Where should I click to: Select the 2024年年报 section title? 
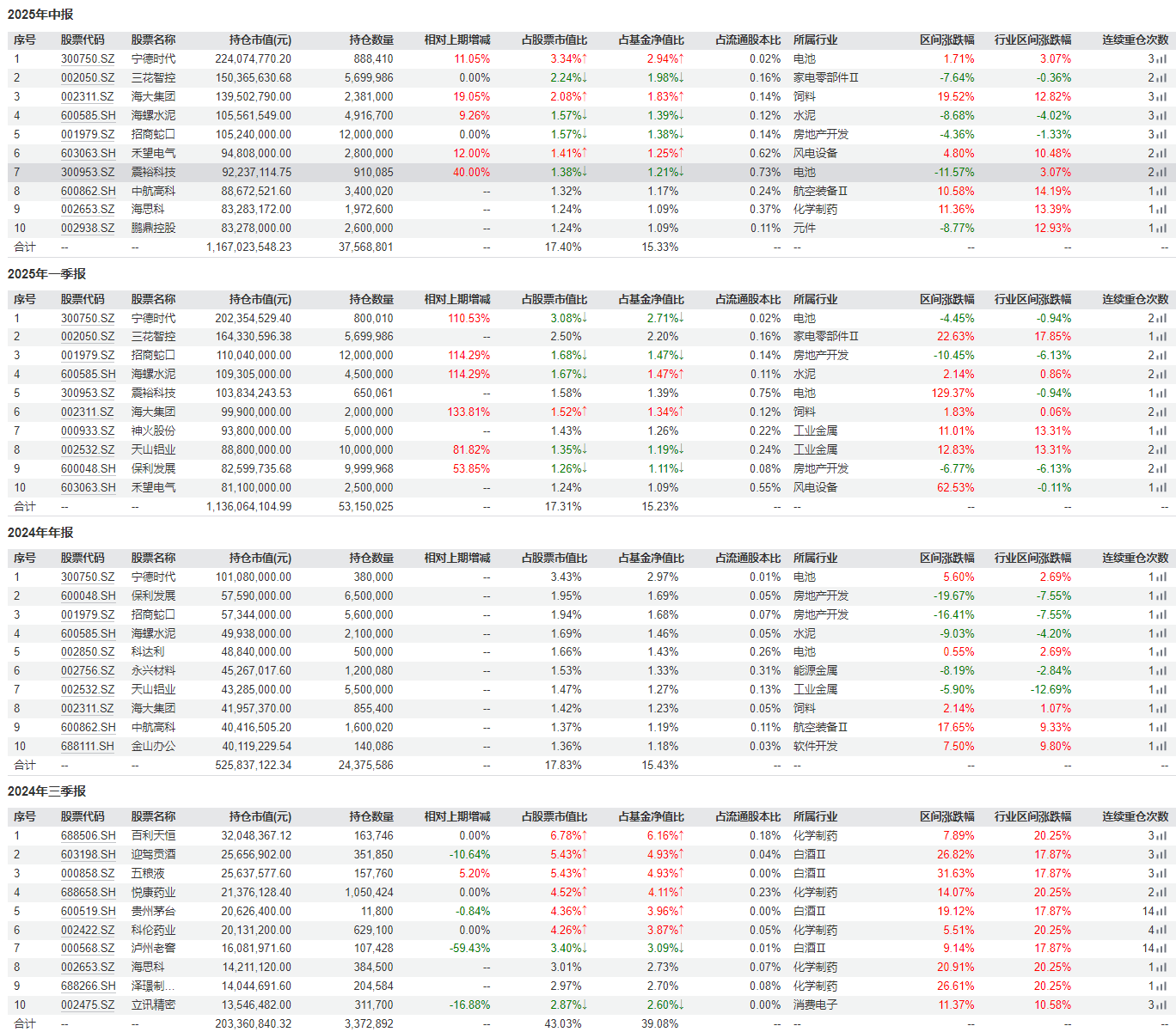[x=40, y=533]
